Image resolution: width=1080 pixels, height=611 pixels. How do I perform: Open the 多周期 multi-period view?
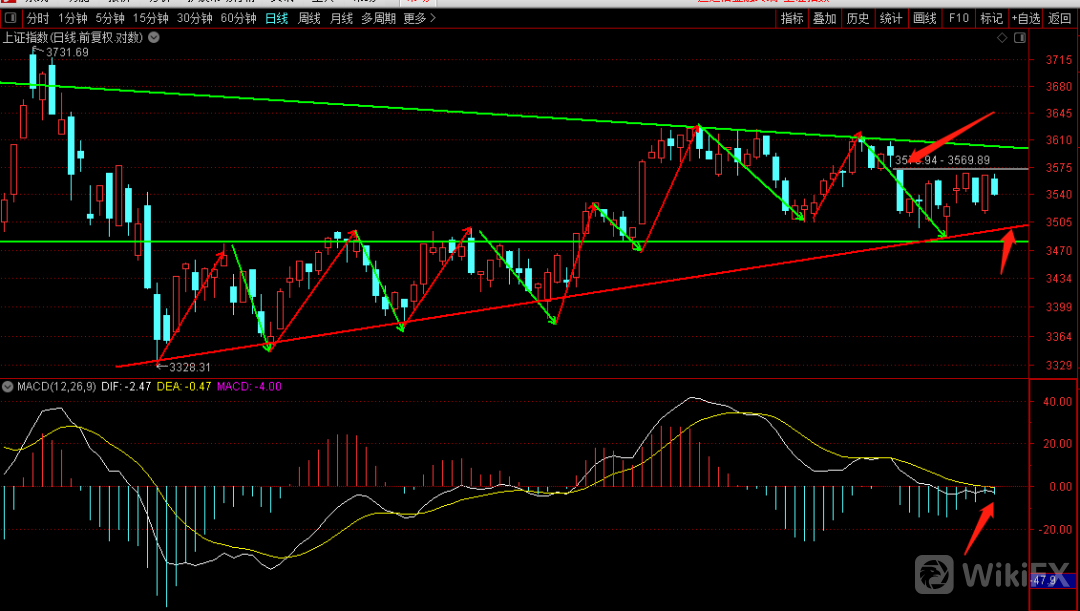click(378, 18)
